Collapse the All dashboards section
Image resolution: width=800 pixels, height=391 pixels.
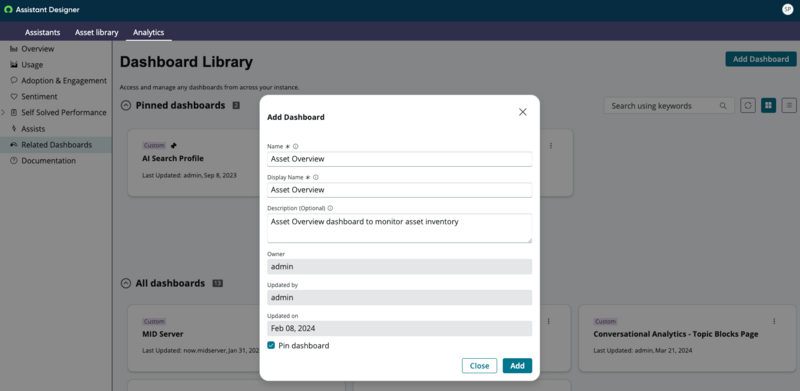click(126, 283)
